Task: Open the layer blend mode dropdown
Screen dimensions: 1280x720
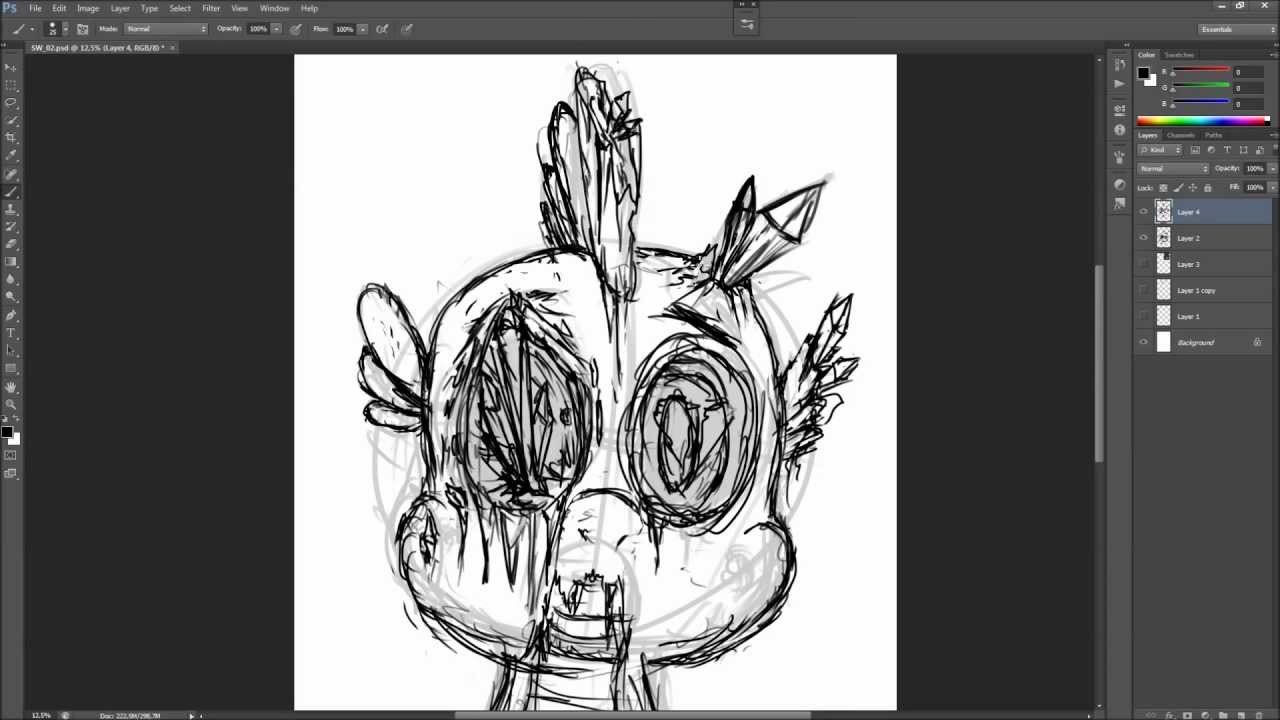Action: 1173,168
